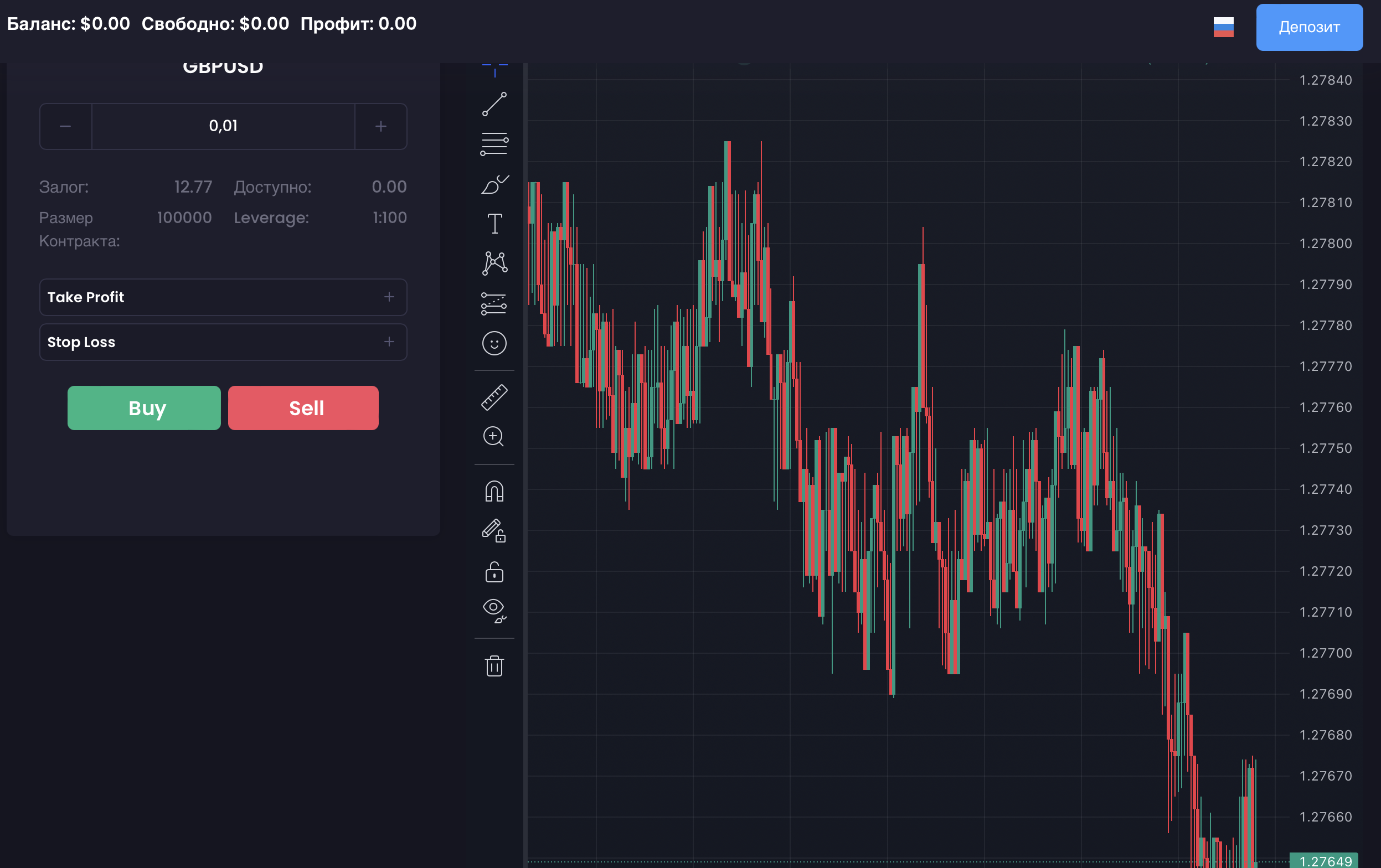The width and height of the screenshot is (1381, 868).
Task: Toggle lock all drawing tools
Action: [x=494, y=571]
